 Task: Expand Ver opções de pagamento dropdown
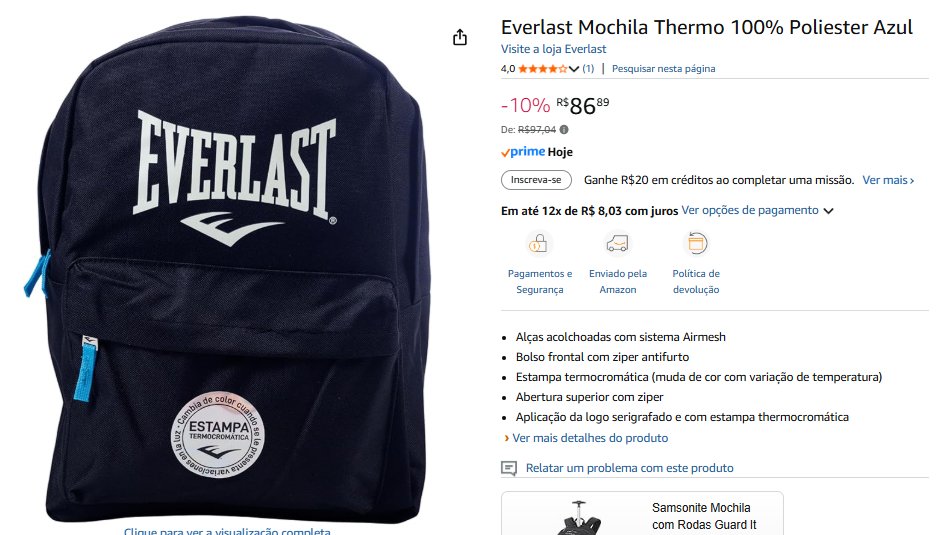(757, 211)
